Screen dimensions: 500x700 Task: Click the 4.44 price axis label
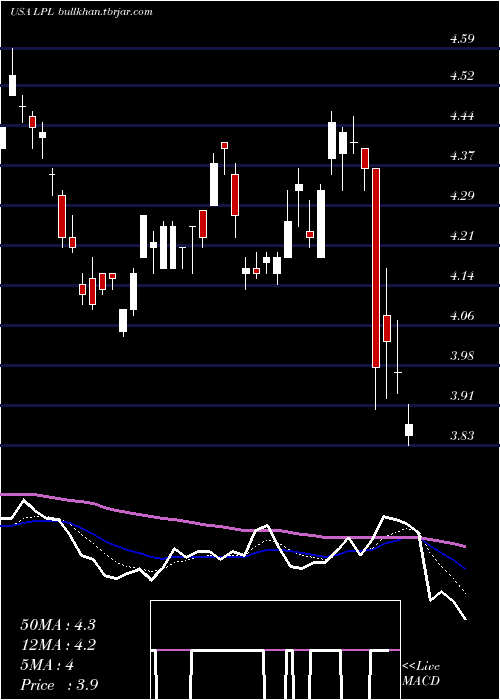pos(462,116)
